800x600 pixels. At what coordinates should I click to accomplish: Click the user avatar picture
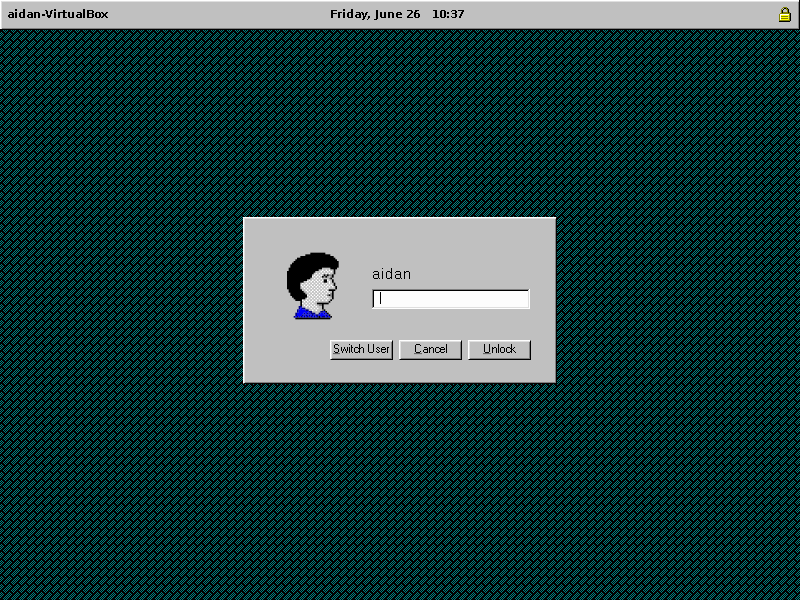(313, 286)
